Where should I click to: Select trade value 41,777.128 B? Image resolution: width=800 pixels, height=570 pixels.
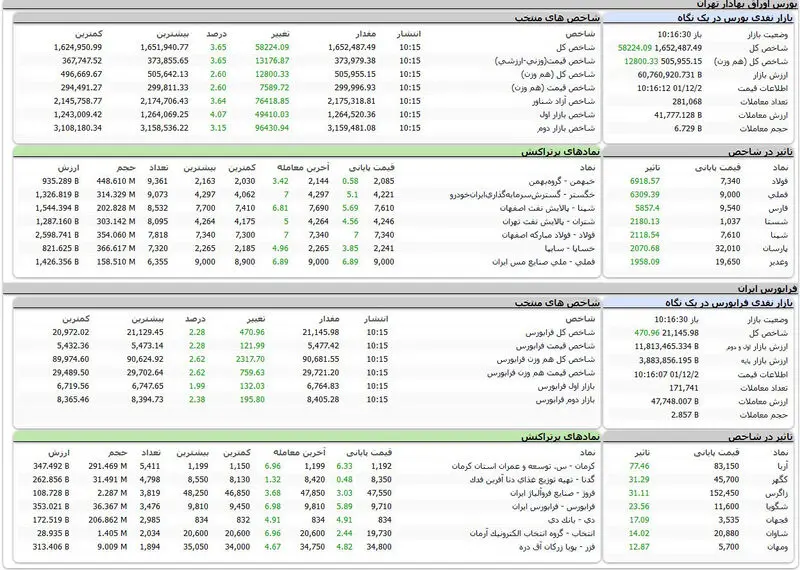(x=678, y=115)
